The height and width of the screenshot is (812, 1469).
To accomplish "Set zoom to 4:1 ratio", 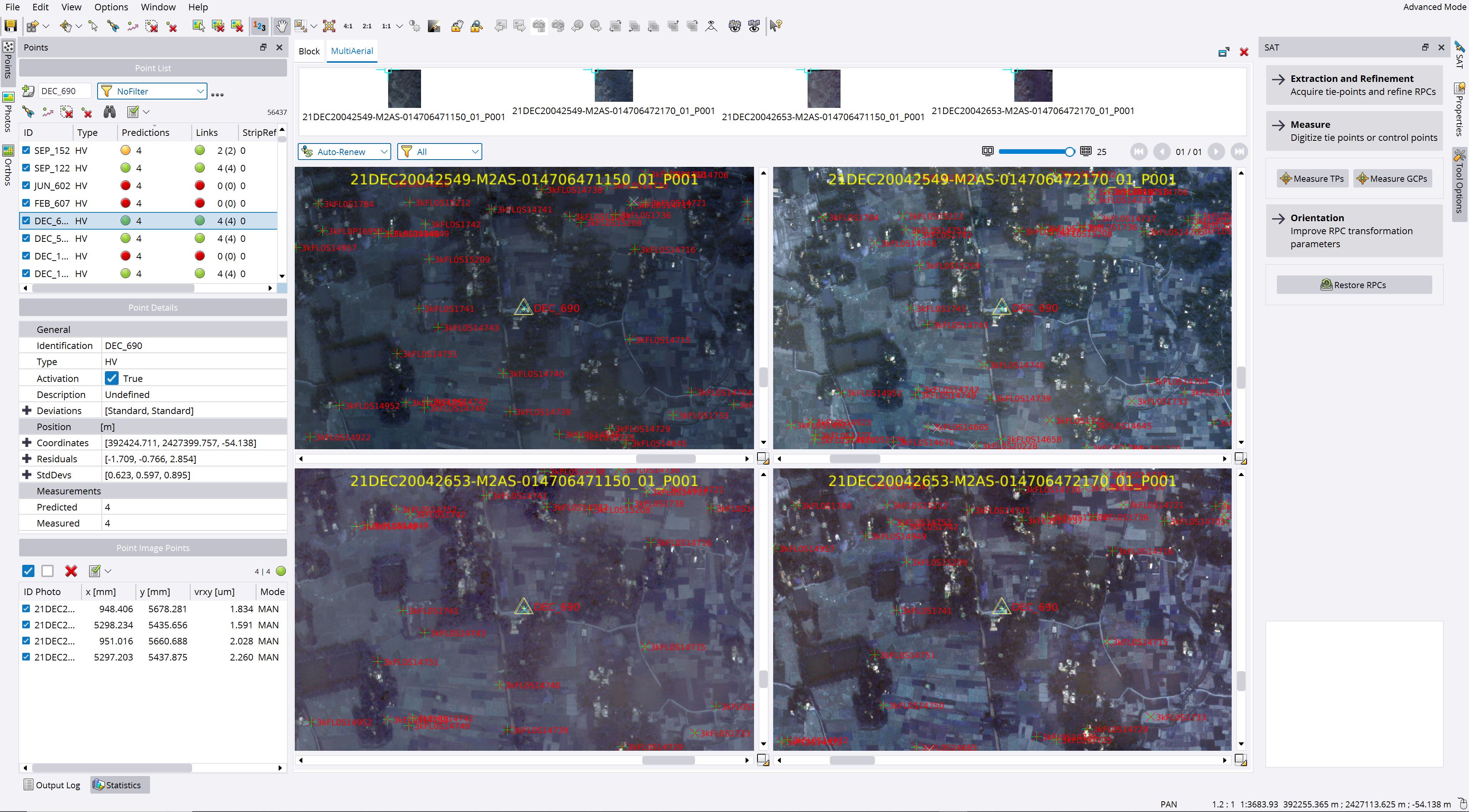I will tap(348, 26).
